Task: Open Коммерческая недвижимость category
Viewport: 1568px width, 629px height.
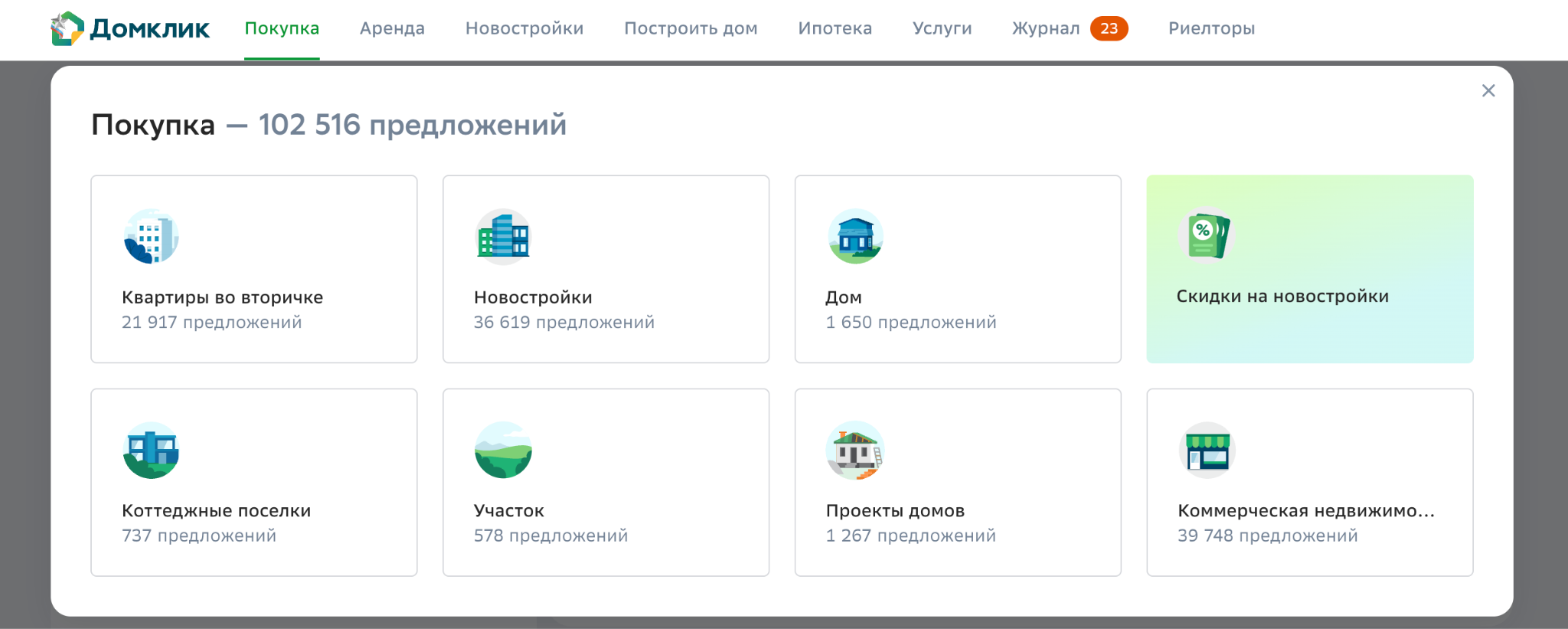Action: click(x=1305, y=511)
